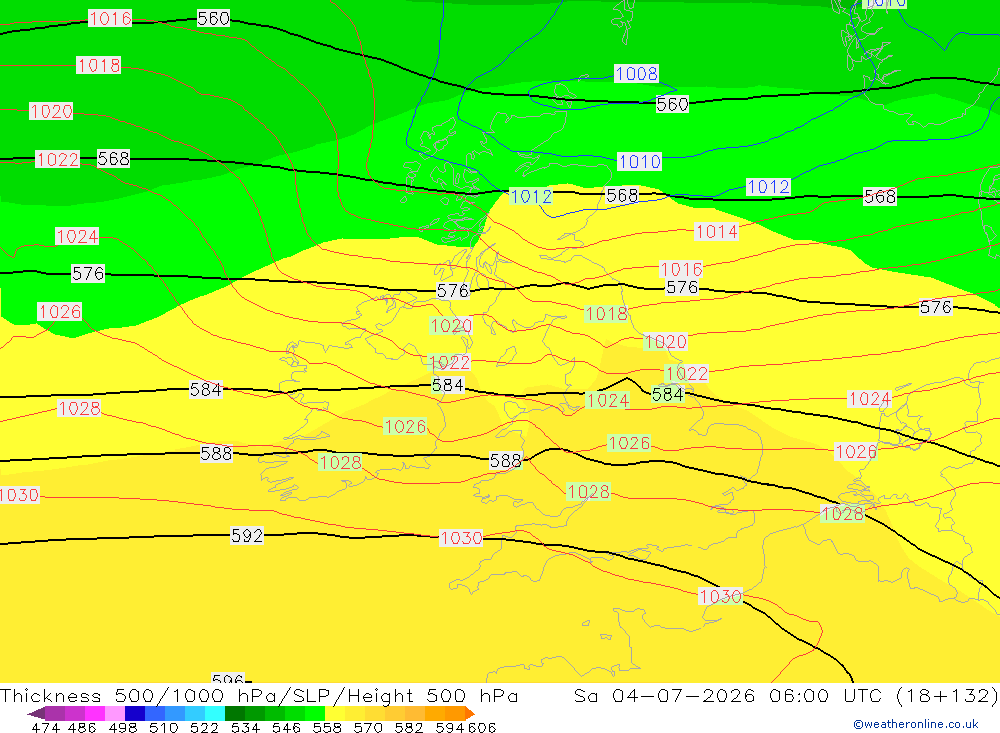Click the 1030 label on the 592 contour
This screenshot has height=733, width=1000.
click(x=461, y=538)
